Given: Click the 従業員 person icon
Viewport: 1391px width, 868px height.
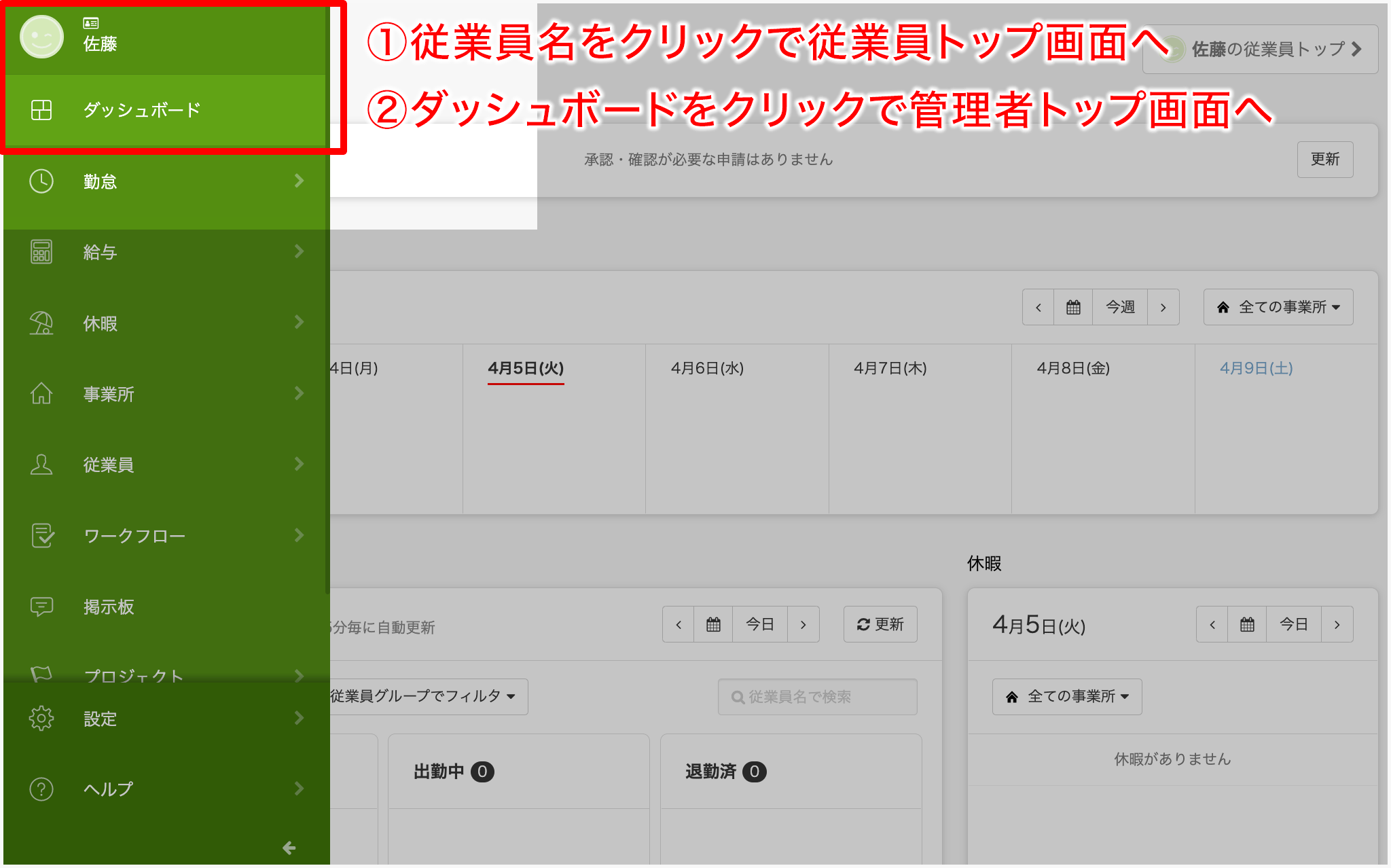Looking at the screenshot, I should click(41, 465).
